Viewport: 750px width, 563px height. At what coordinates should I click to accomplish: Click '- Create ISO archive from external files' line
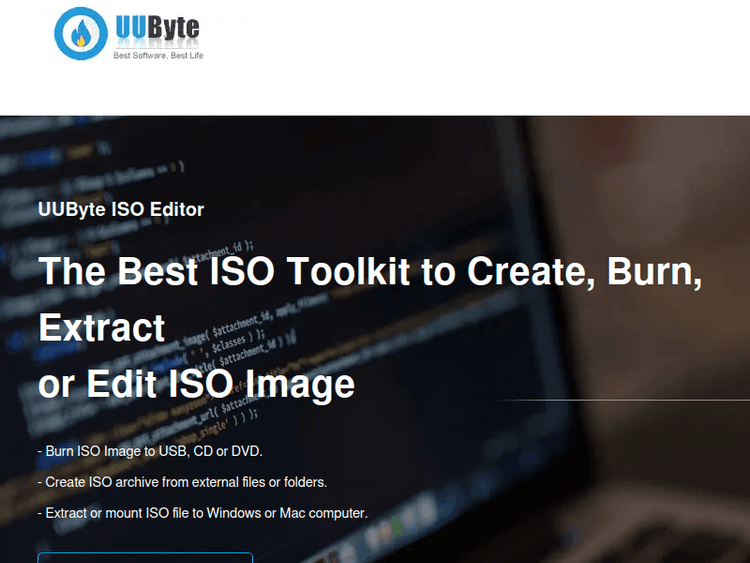click(182, 482)
